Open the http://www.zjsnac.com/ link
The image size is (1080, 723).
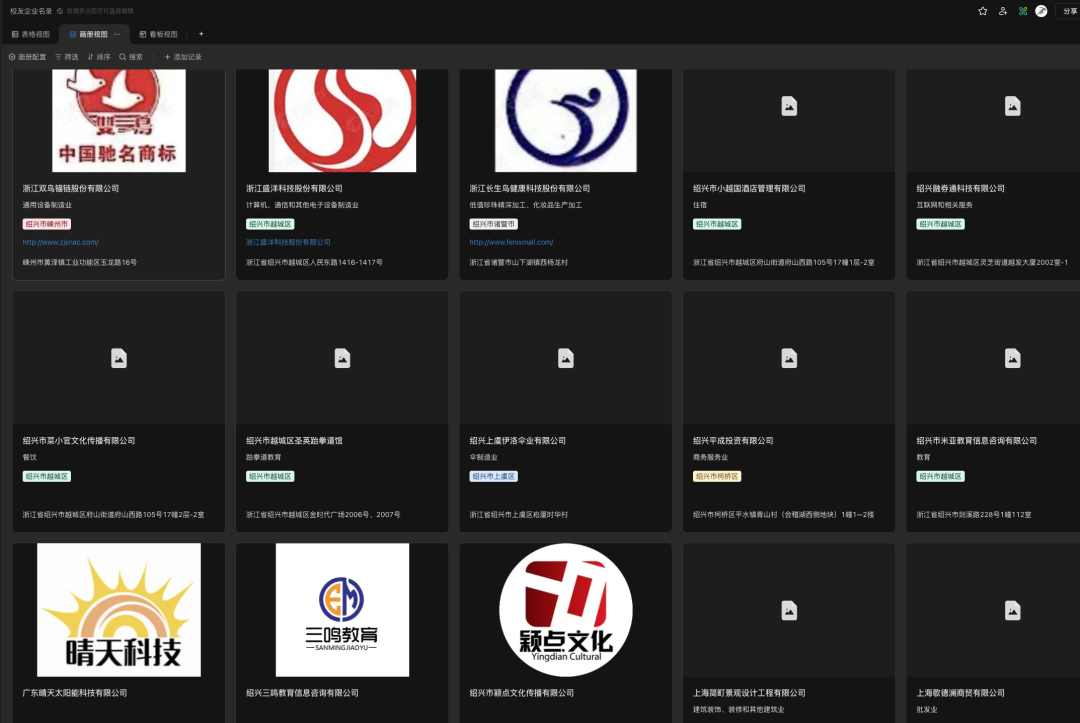pos(61,242)
